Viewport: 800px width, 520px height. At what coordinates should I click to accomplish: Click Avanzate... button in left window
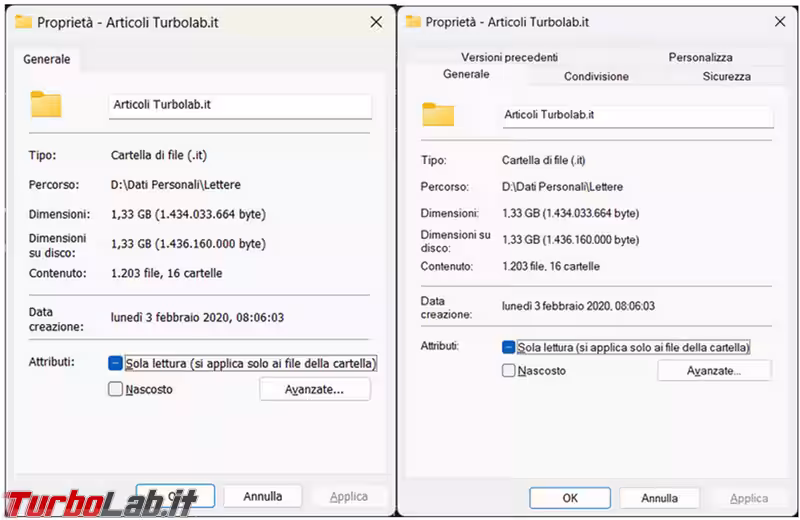click(x=315, y=389)
